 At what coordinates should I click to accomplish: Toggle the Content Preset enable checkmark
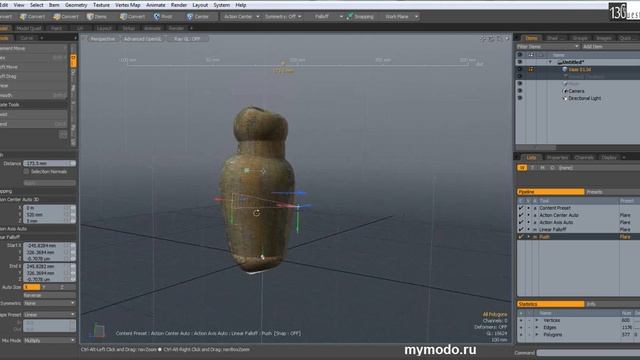click(x=521, y=208)
